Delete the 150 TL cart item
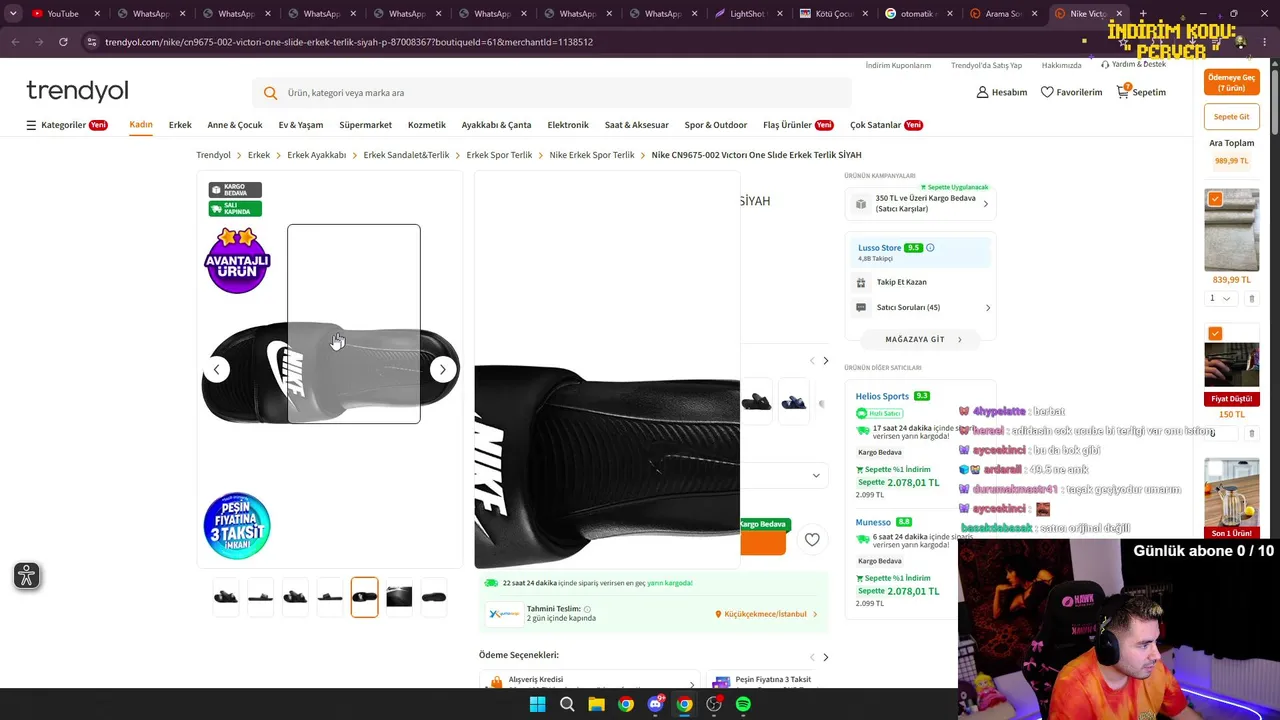Screen dimensions: 1280x720 pyautogui.click(x=1251, y=433)
